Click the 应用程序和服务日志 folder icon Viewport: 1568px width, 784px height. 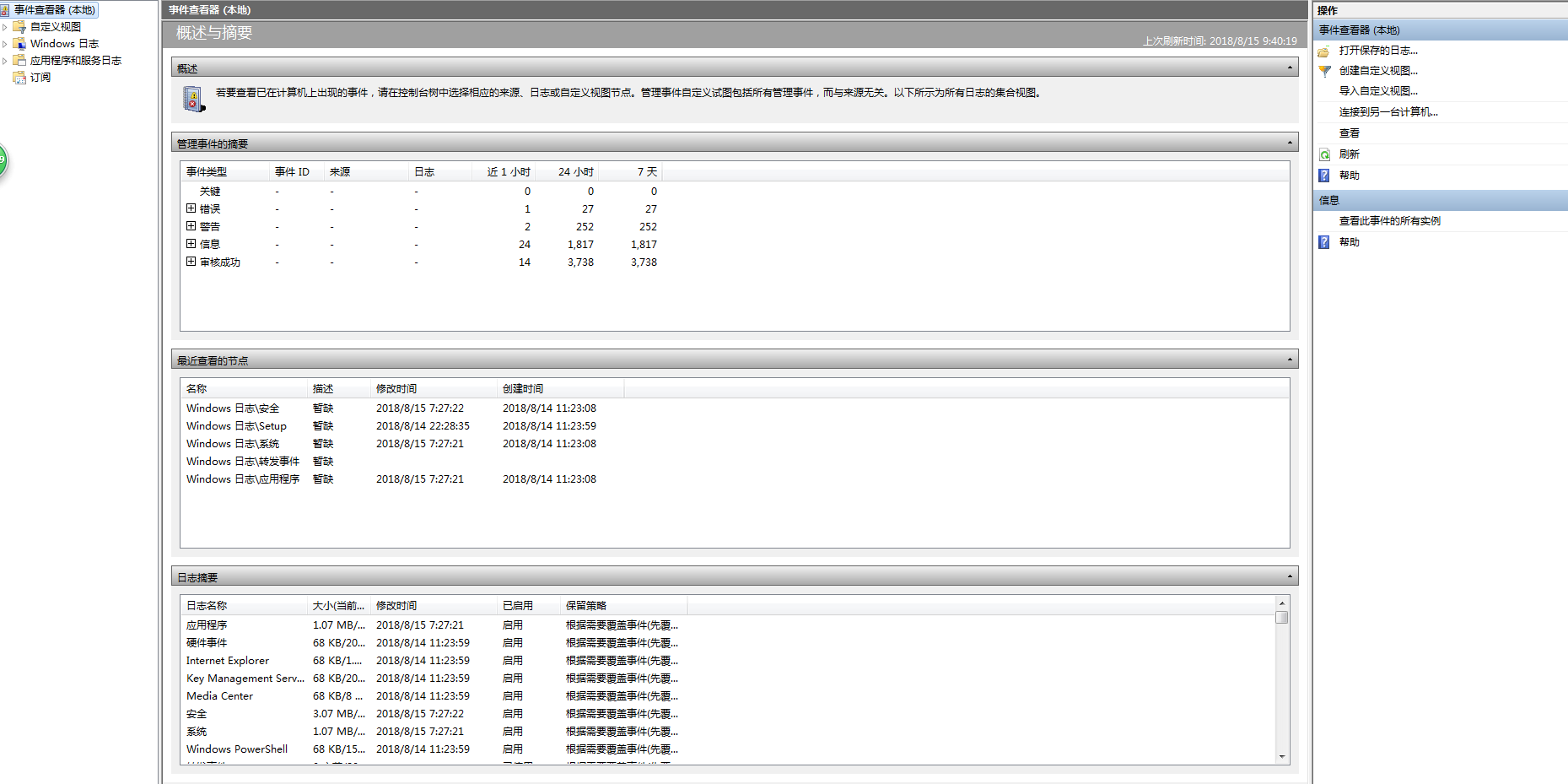pos(19,61)
